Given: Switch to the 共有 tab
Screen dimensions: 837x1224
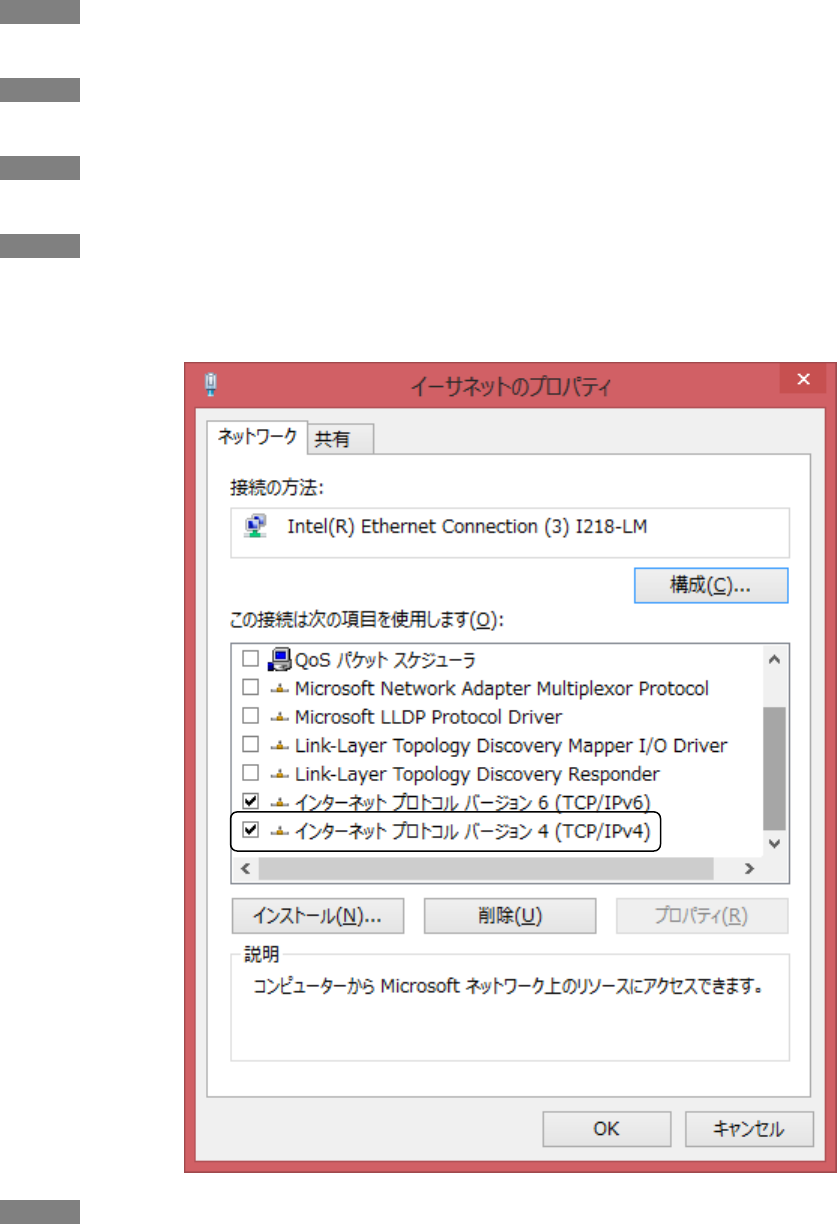Looking at the screenshot, I should tap(340, 439).
